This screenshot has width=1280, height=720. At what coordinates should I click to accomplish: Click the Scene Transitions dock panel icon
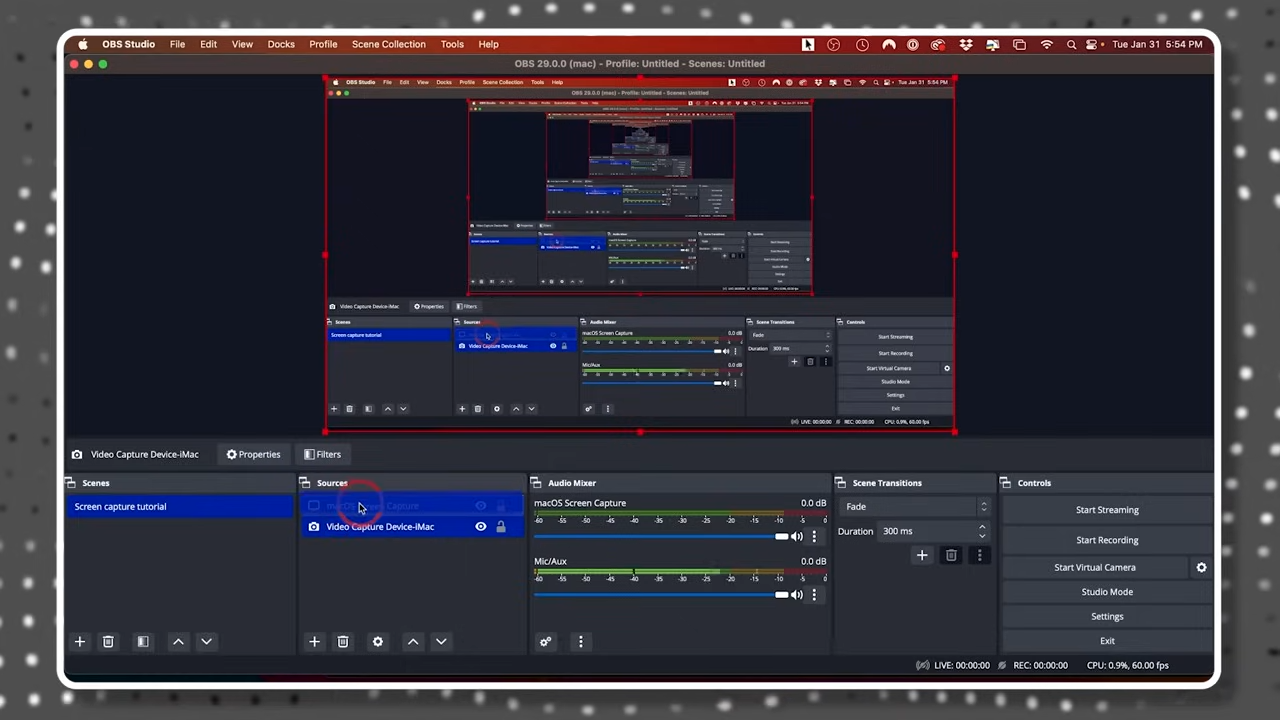coord(841,483)
